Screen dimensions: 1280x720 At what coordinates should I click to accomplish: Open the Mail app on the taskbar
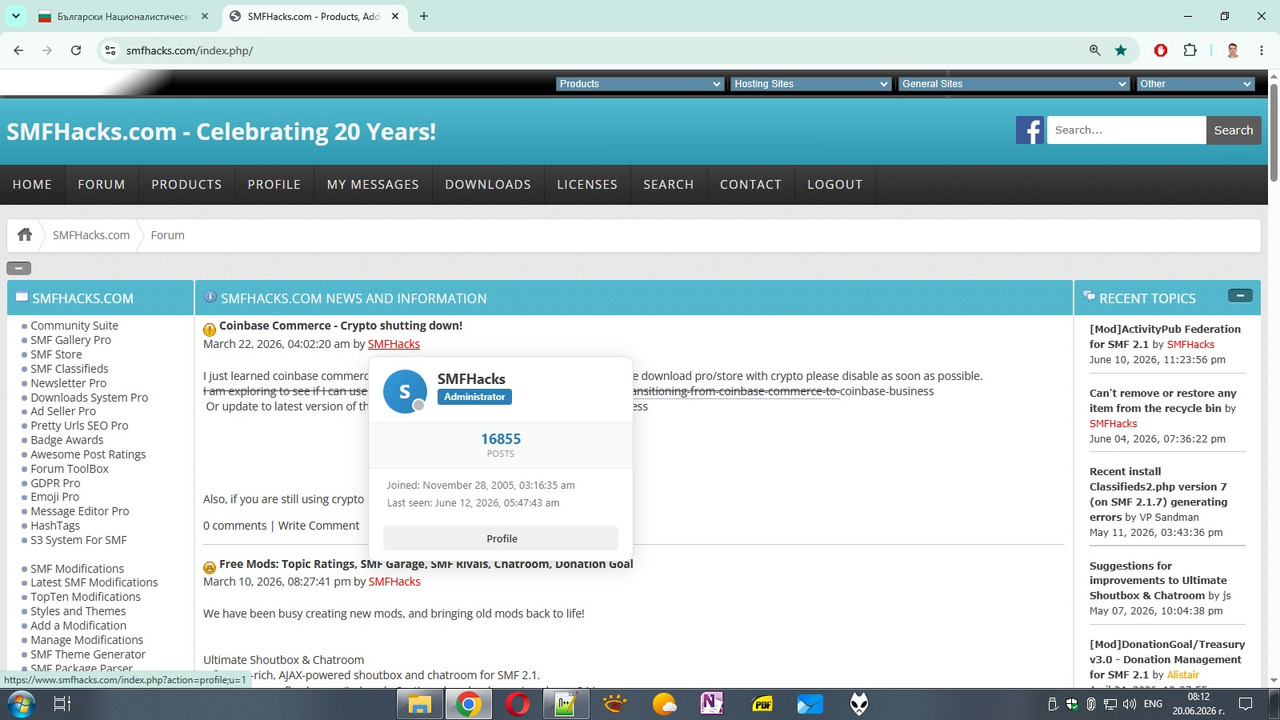click(810, 704)
